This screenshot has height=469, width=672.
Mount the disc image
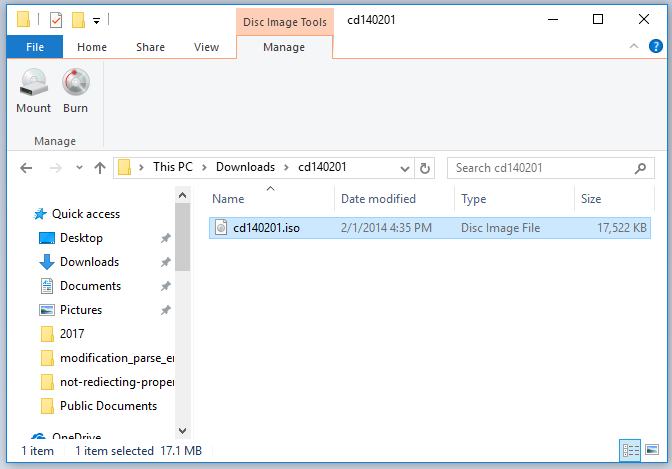coord(33,91)
